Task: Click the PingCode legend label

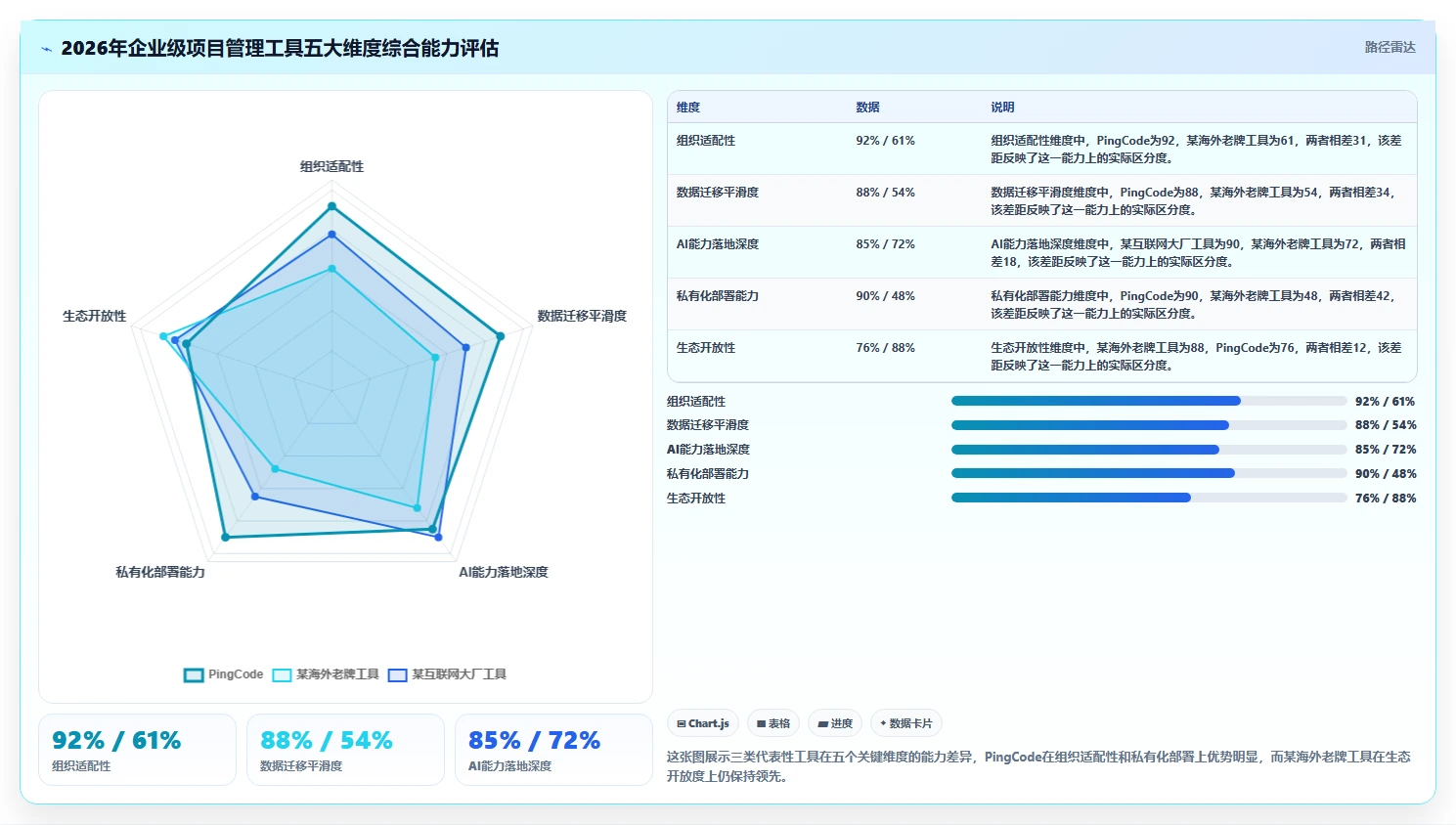Action: pyautogui.click(x=236, y=674)
